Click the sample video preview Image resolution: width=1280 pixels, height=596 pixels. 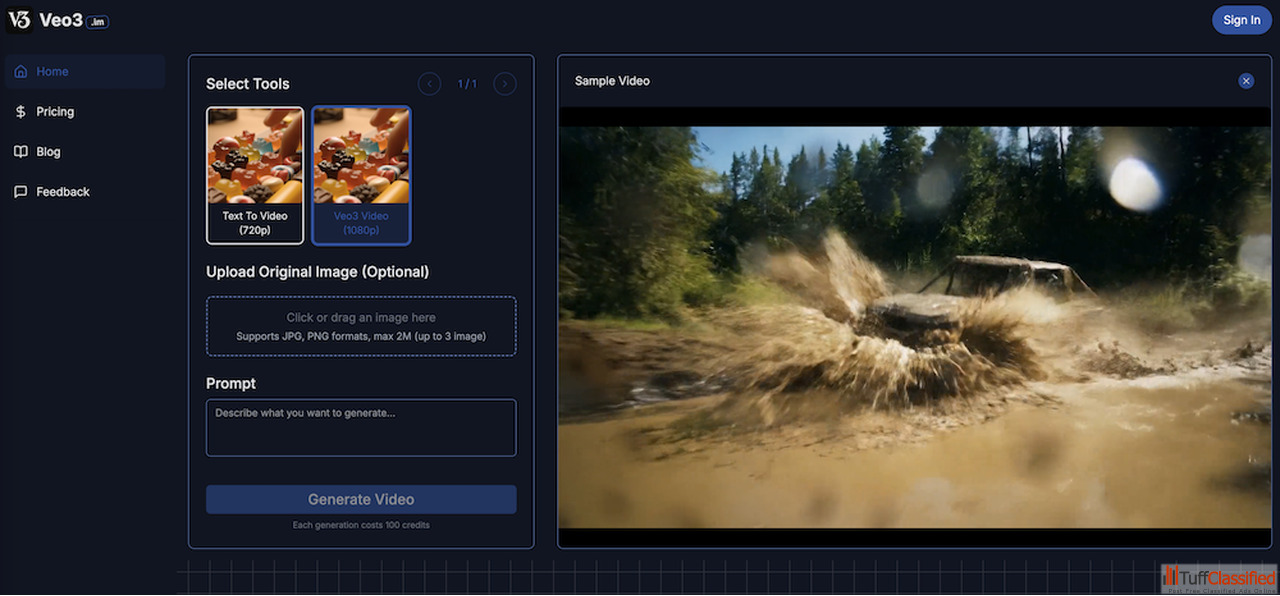tap(914, 327)
